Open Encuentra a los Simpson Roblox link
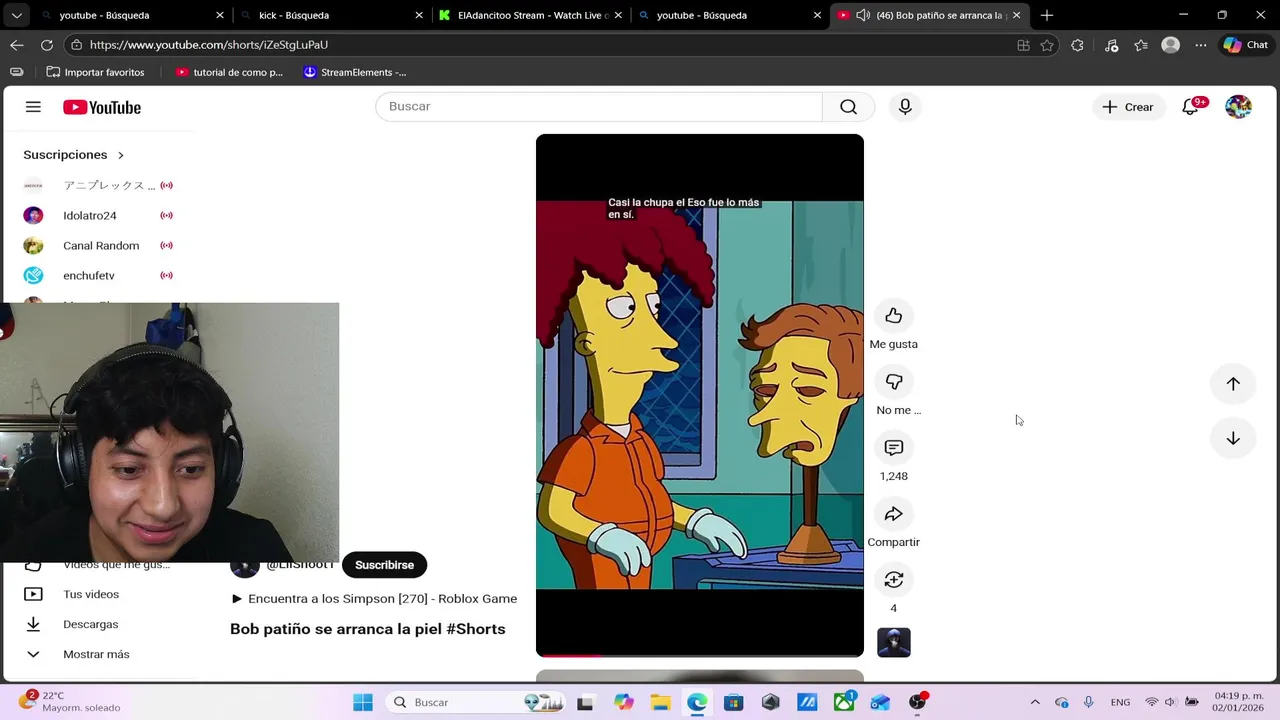Screen dimensions: 1280x720 [374, 599]
